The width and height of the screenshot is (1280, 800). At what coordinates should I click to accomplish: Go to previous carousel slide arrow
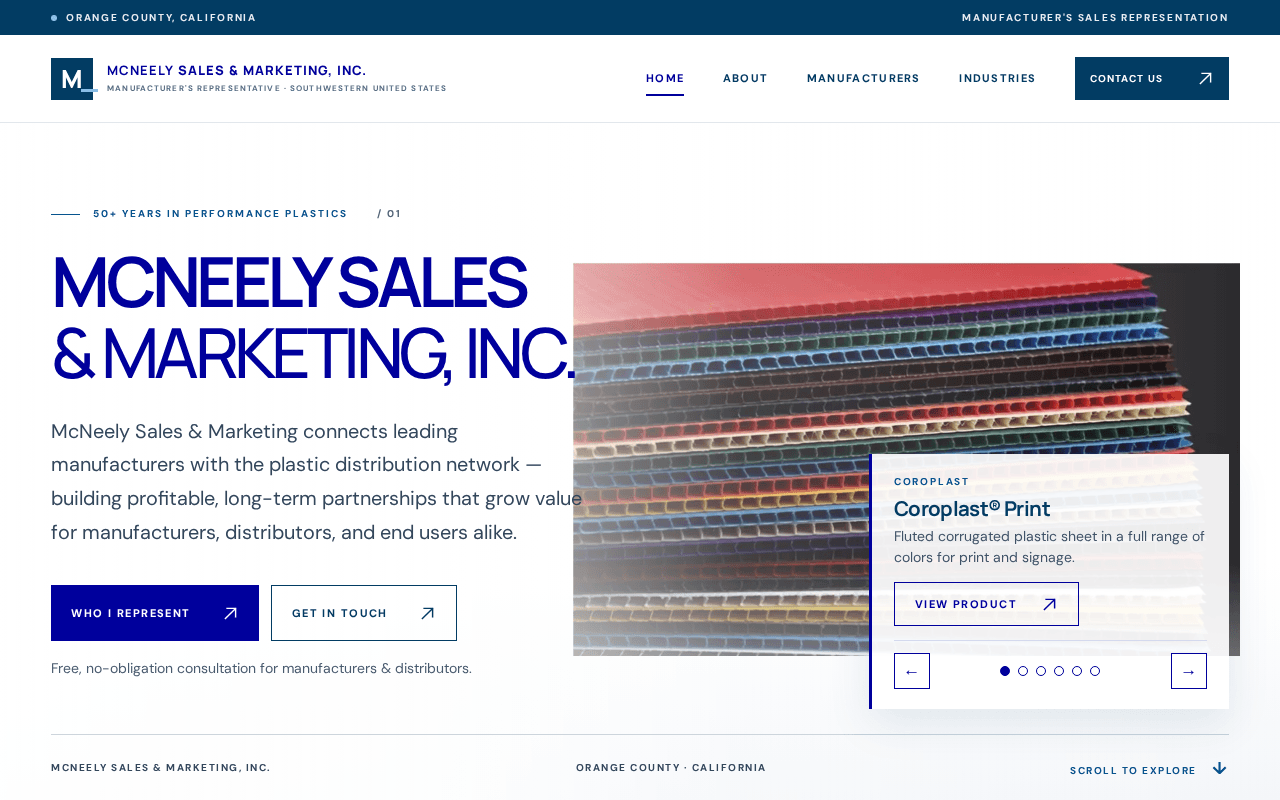tap(912, 671)
